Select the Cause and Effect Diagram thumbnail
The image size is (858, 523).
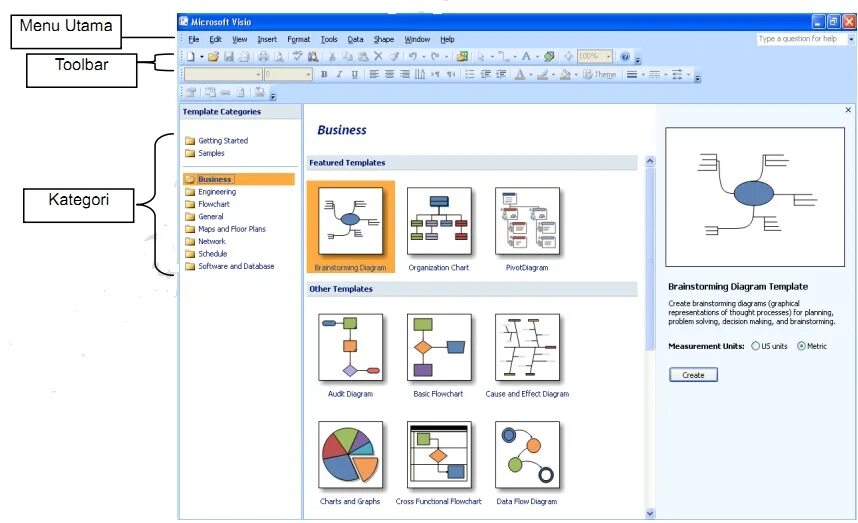click(527, 347)
